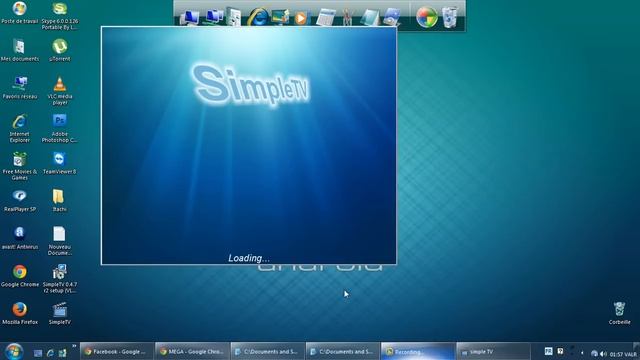Click the My Computer icon in top dock
Image resolution: width=640 pixels, height=360 pixels.
(189, 18)
